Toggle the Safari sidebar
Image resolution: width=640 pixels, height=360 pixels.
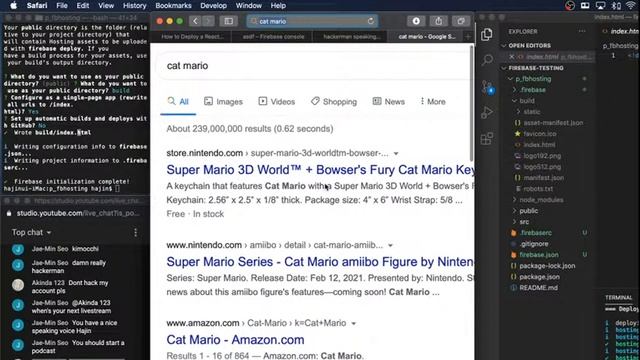pos(229,21)
